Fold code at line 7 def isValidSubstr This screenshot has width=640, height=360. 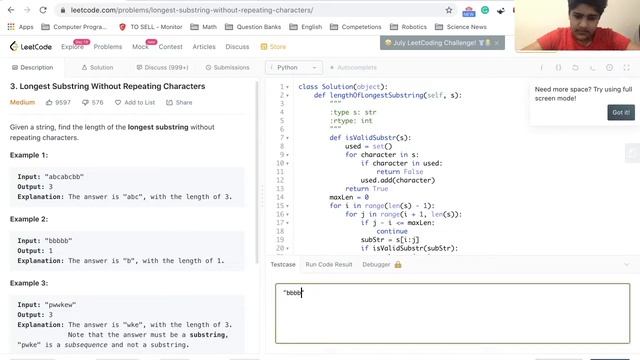[x=287, y=138]
